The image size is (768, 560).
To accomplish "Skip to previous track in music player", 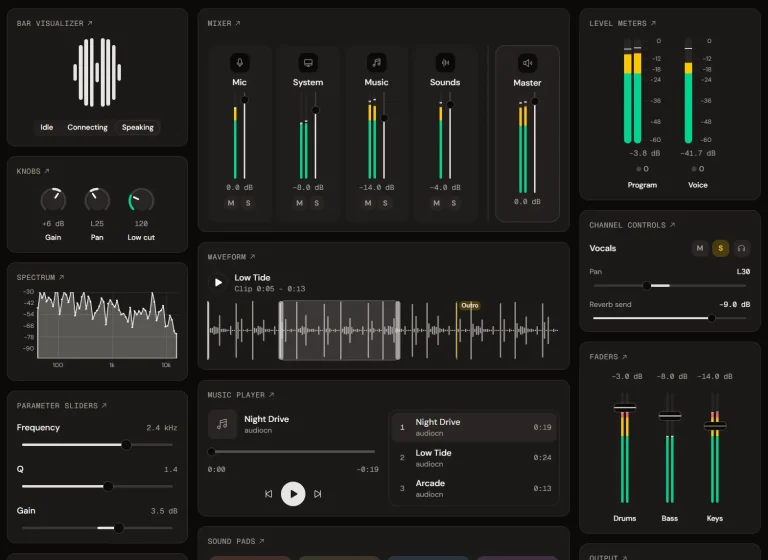I will [268, 494].
